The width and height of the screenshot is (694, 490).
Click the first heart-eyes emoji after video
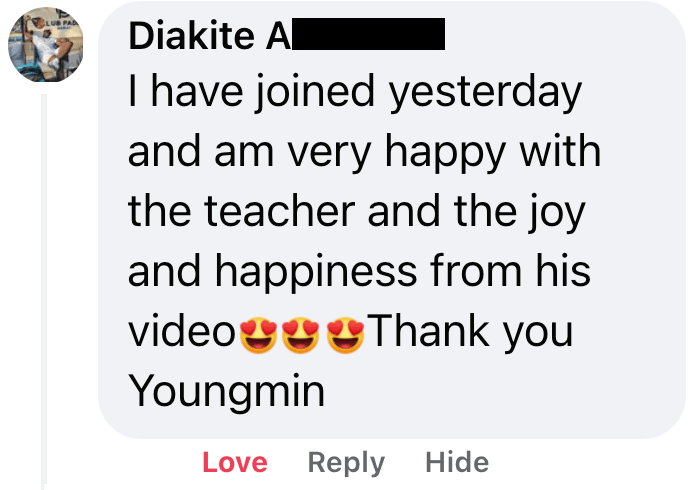tap(258, 335)
